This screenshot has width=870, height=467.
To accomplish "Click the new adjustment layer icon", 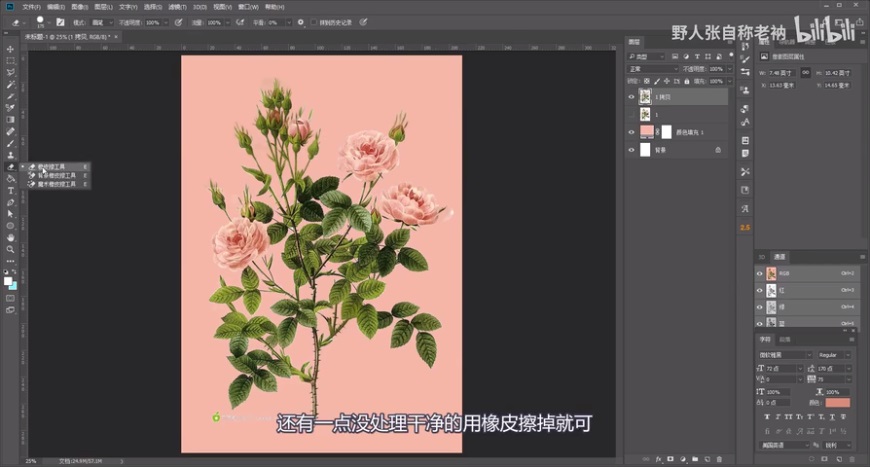I will [x=683, y=459].
